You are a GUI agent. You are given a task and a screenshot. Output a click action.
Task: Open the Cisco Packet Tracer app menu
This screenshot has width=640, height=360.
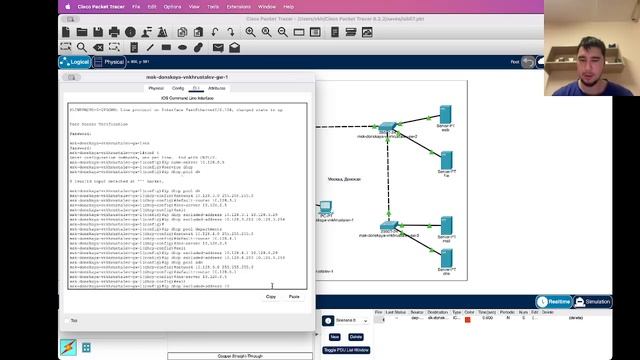[x=101, y=7]
